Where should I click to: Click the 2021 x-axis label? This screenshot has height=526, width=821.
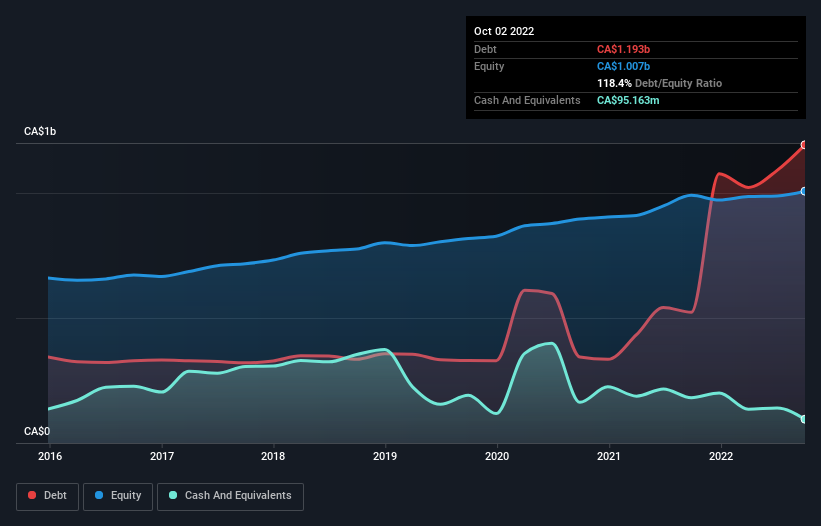click(x=608, y=456)
